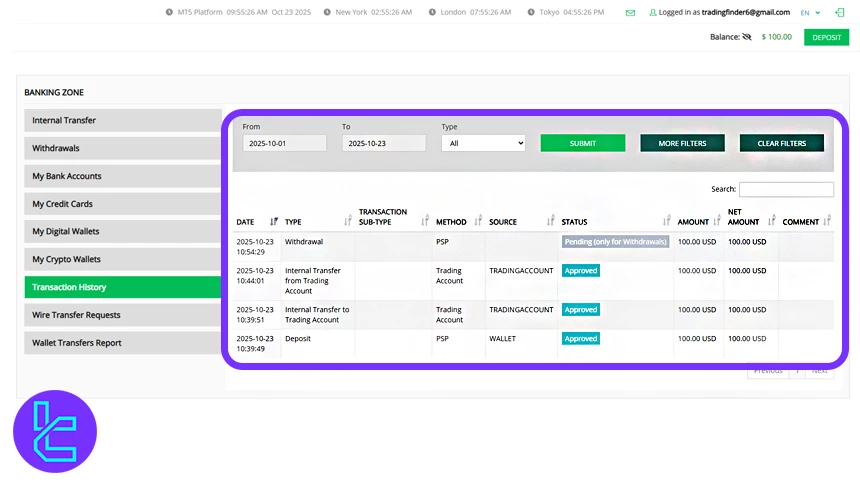
Task: Sort by NET AMOUNT sort icon
Action: coord(772,221)
